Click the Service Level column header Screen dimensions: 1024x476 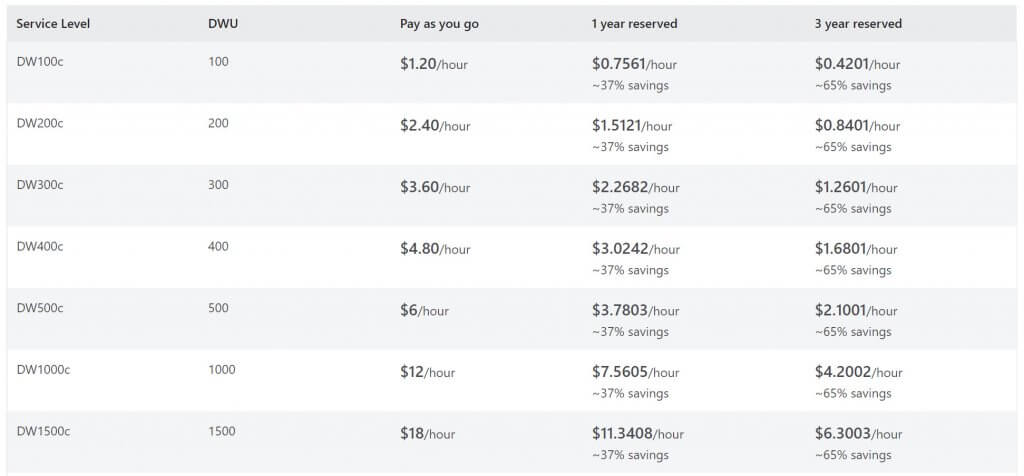53,23
